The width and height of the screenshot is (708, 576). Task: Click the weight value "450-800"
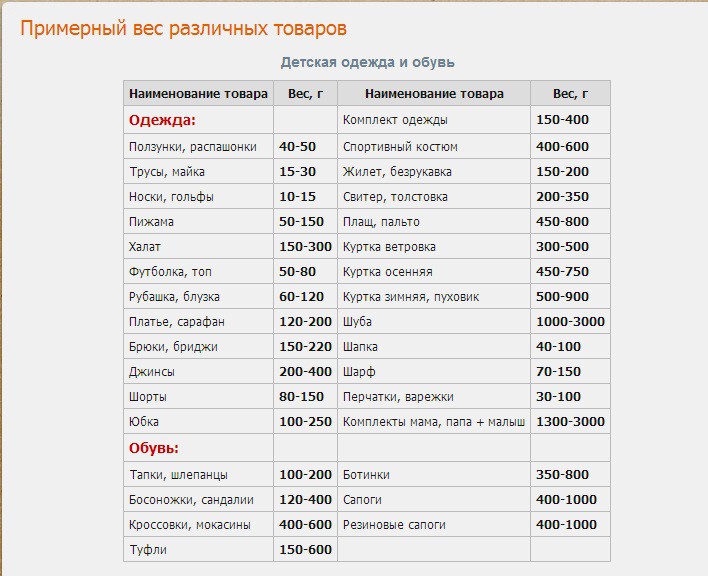(562, 222)
